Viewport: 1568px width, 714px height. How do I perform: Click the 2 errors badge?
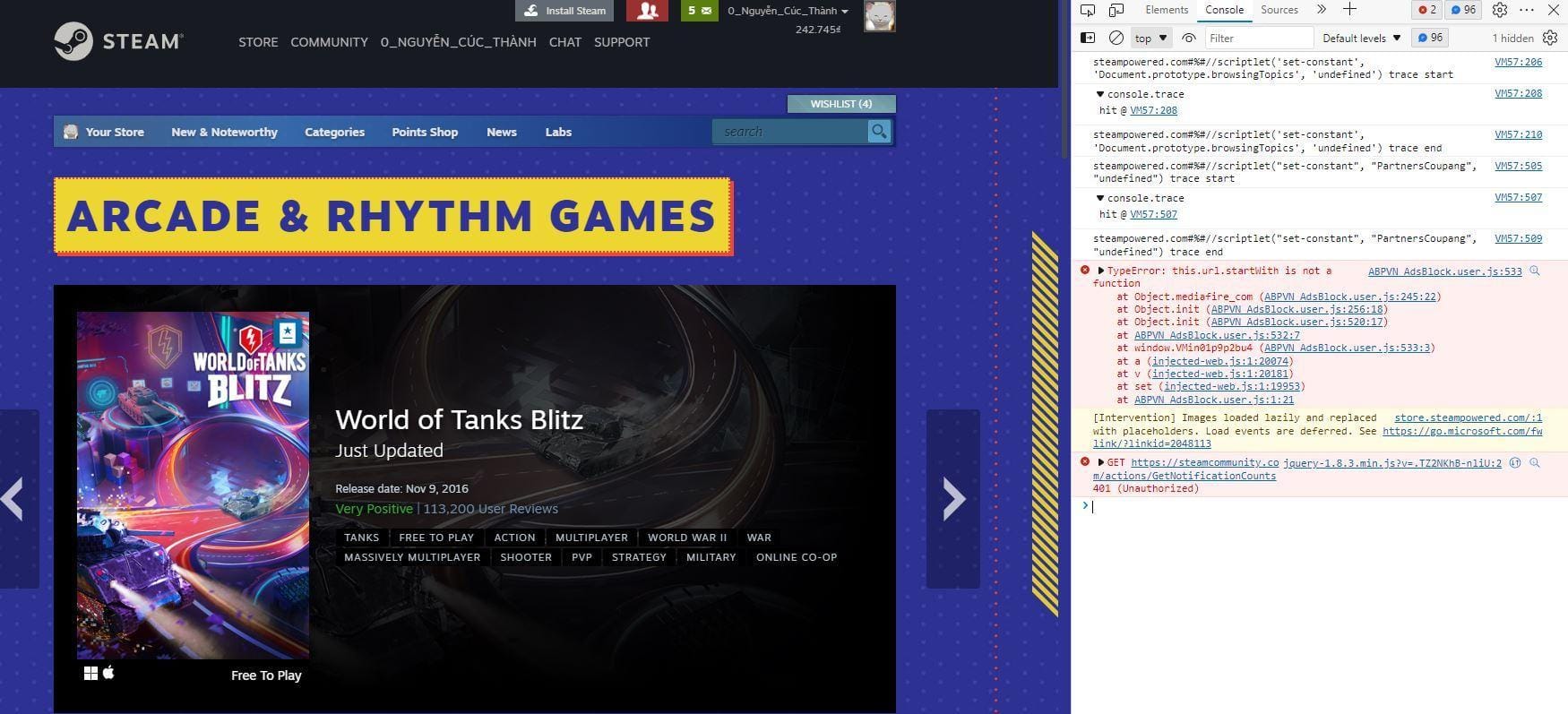1427,10
